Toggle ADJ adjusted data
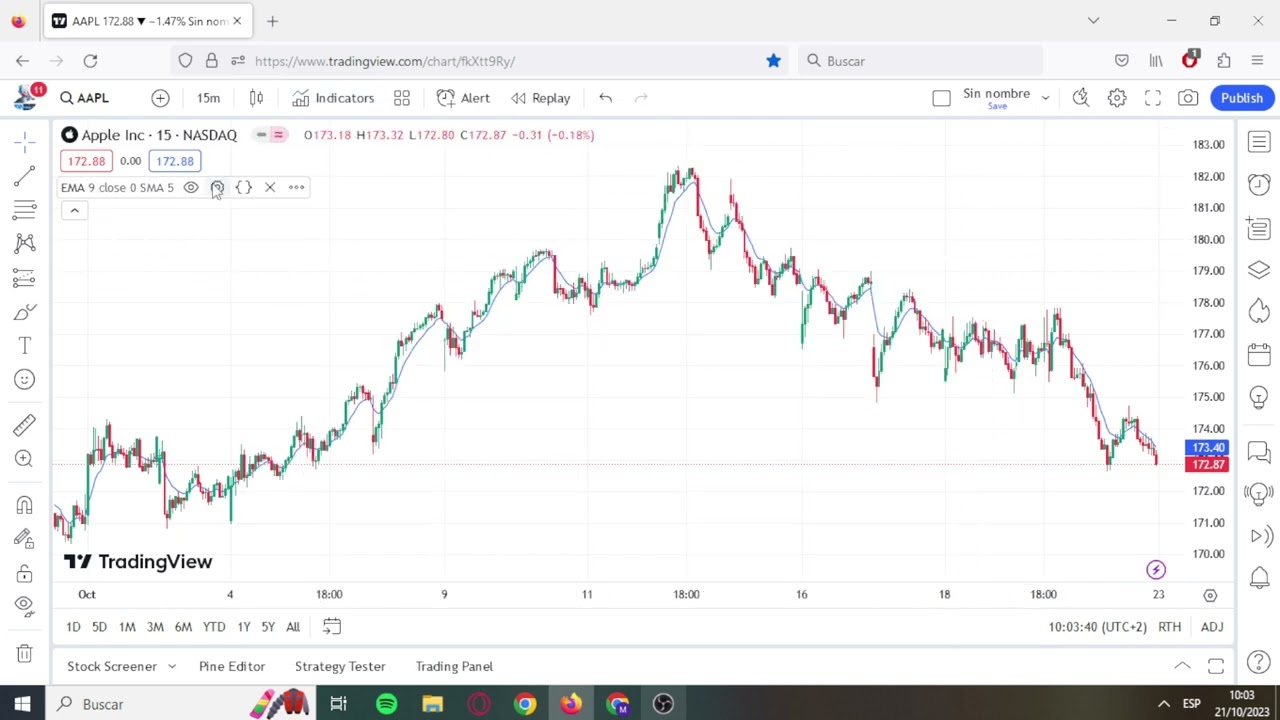The width and height of the screenshot is (1280, 720). click(1212, 627)
